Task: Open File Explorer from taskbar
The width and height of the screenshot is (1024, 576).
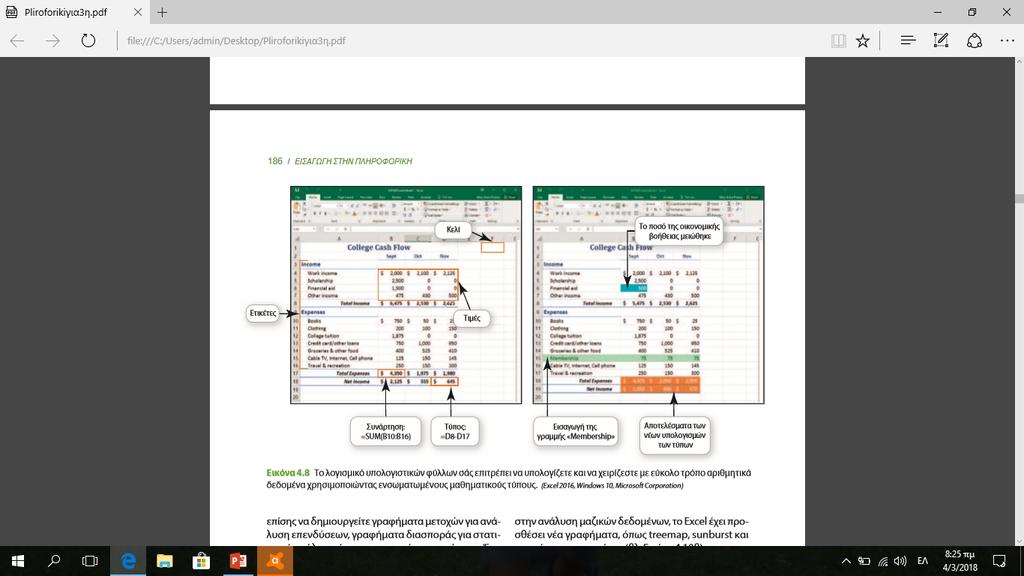Action: (x=165, y=561)
